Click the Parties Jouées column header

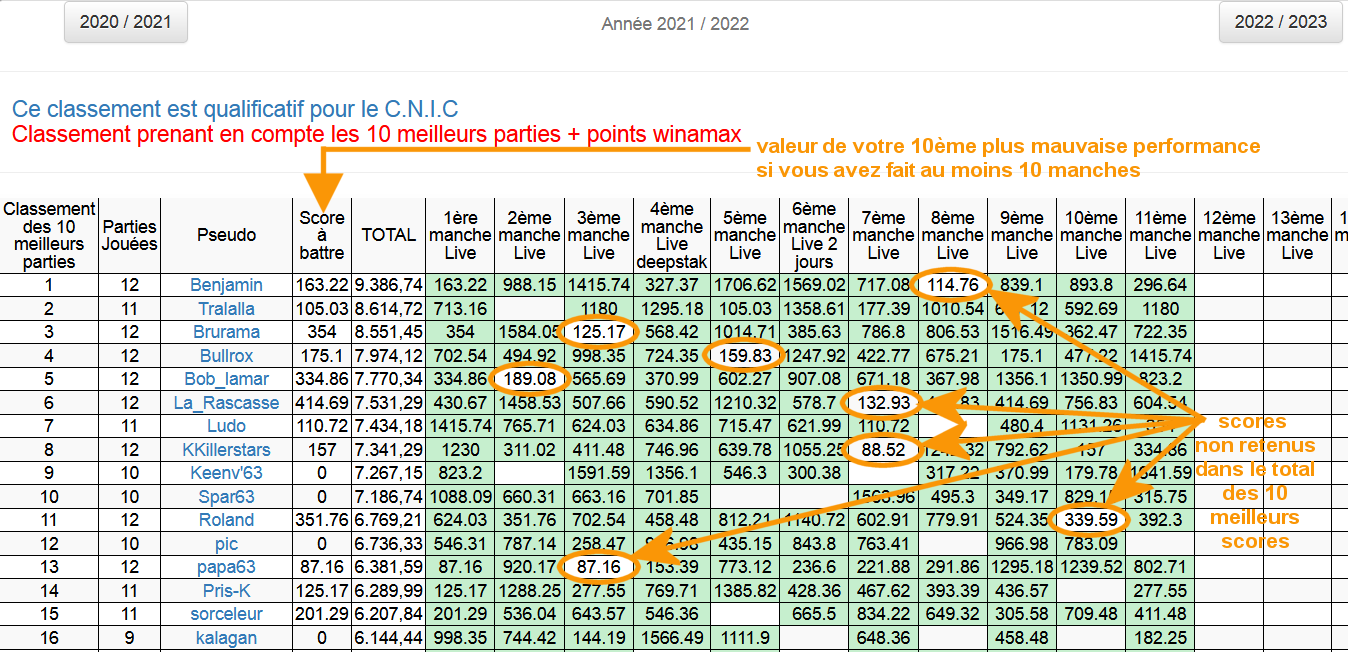point(130,235)
